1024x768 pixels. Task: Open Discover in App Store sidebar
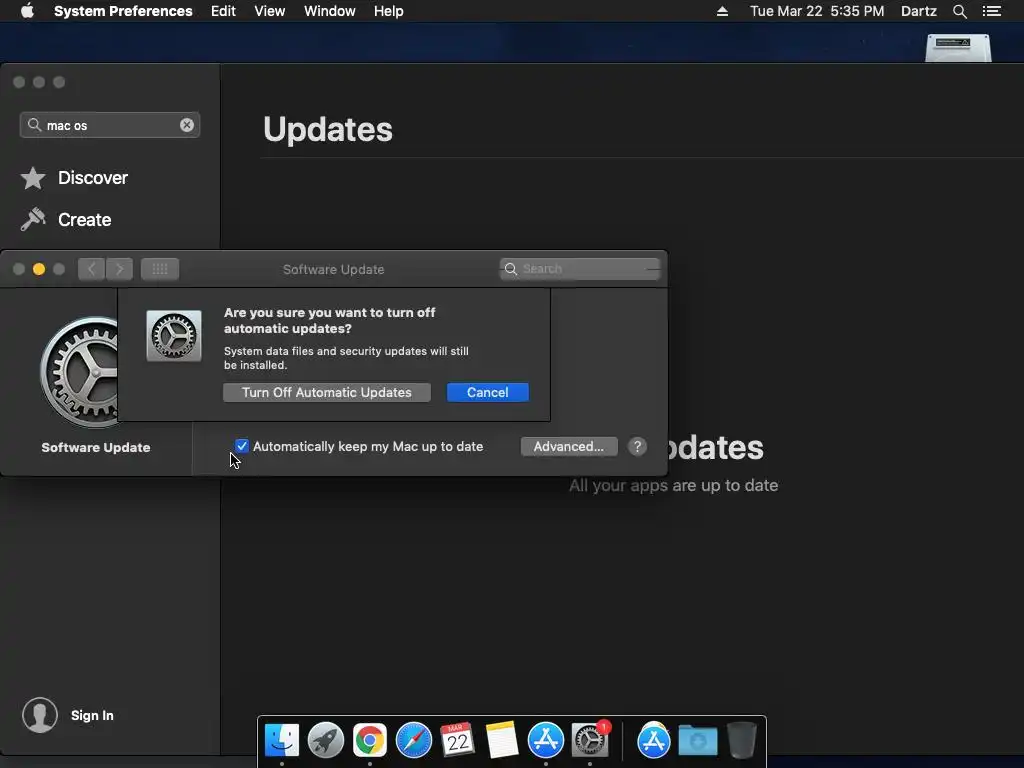click(x=93, y=178)
